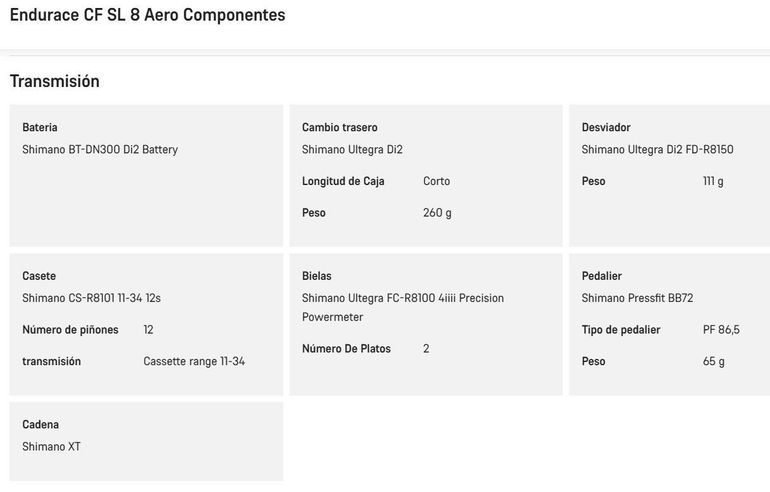The image size is (770, 492).
Task: Click the Shimano XT chain text
Action: click(x=52, y=446)
